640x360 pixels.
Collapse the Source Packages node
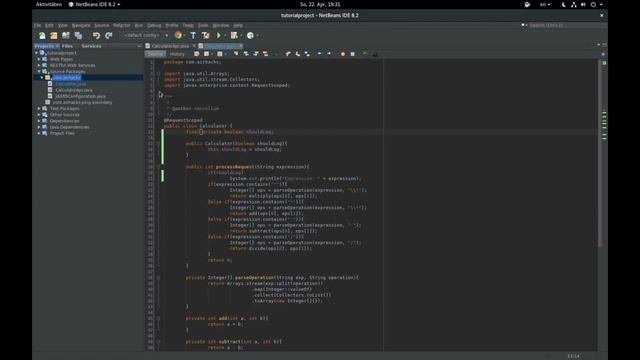pyautogui.click(x=39, y=71)
